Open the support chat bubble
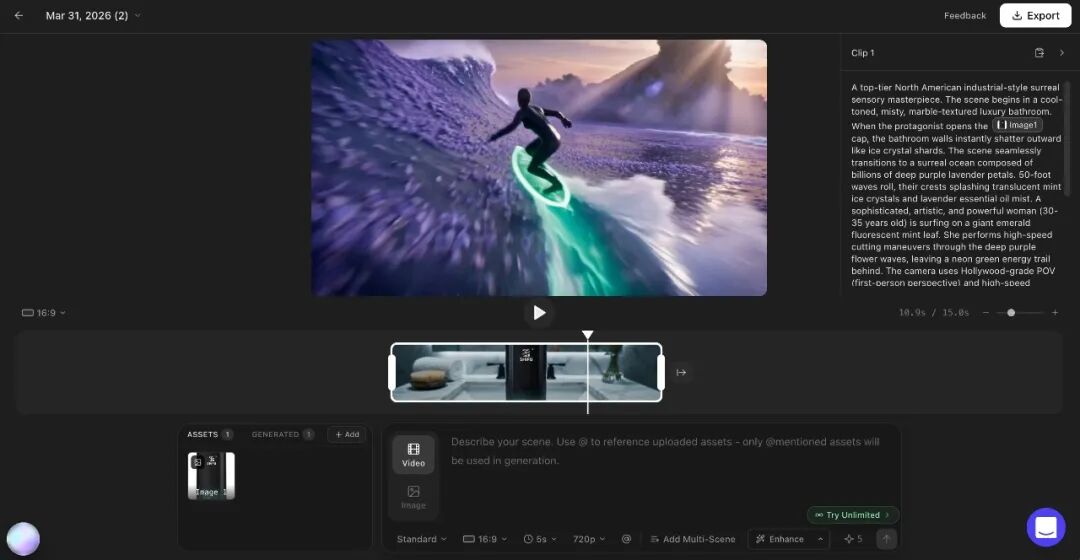Screen dimensions: 1080x560 pyautogui.click(x=1046, y=527)
